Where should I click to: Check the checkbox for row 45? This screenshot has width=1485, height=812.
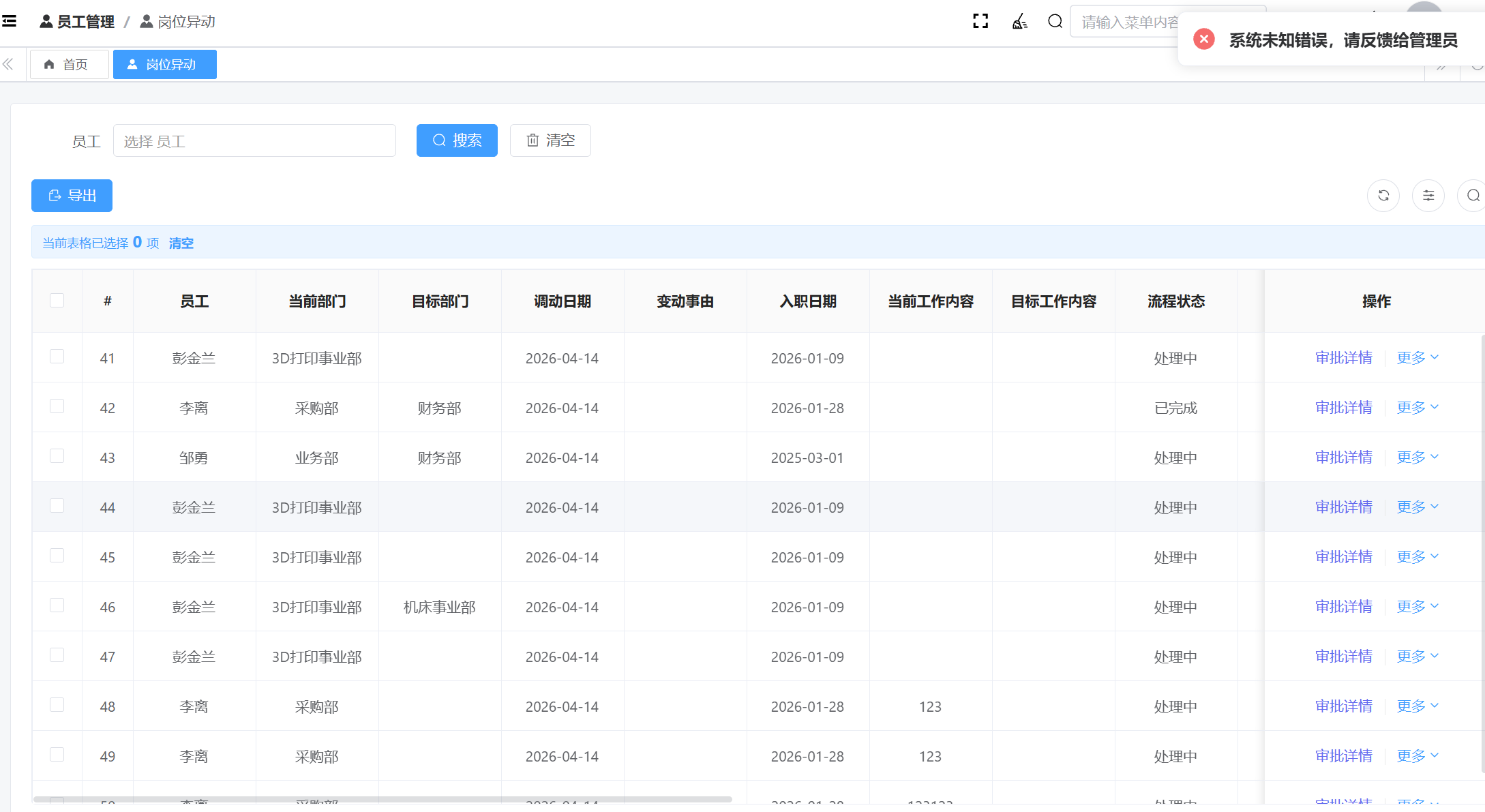[x=57, y=556]
